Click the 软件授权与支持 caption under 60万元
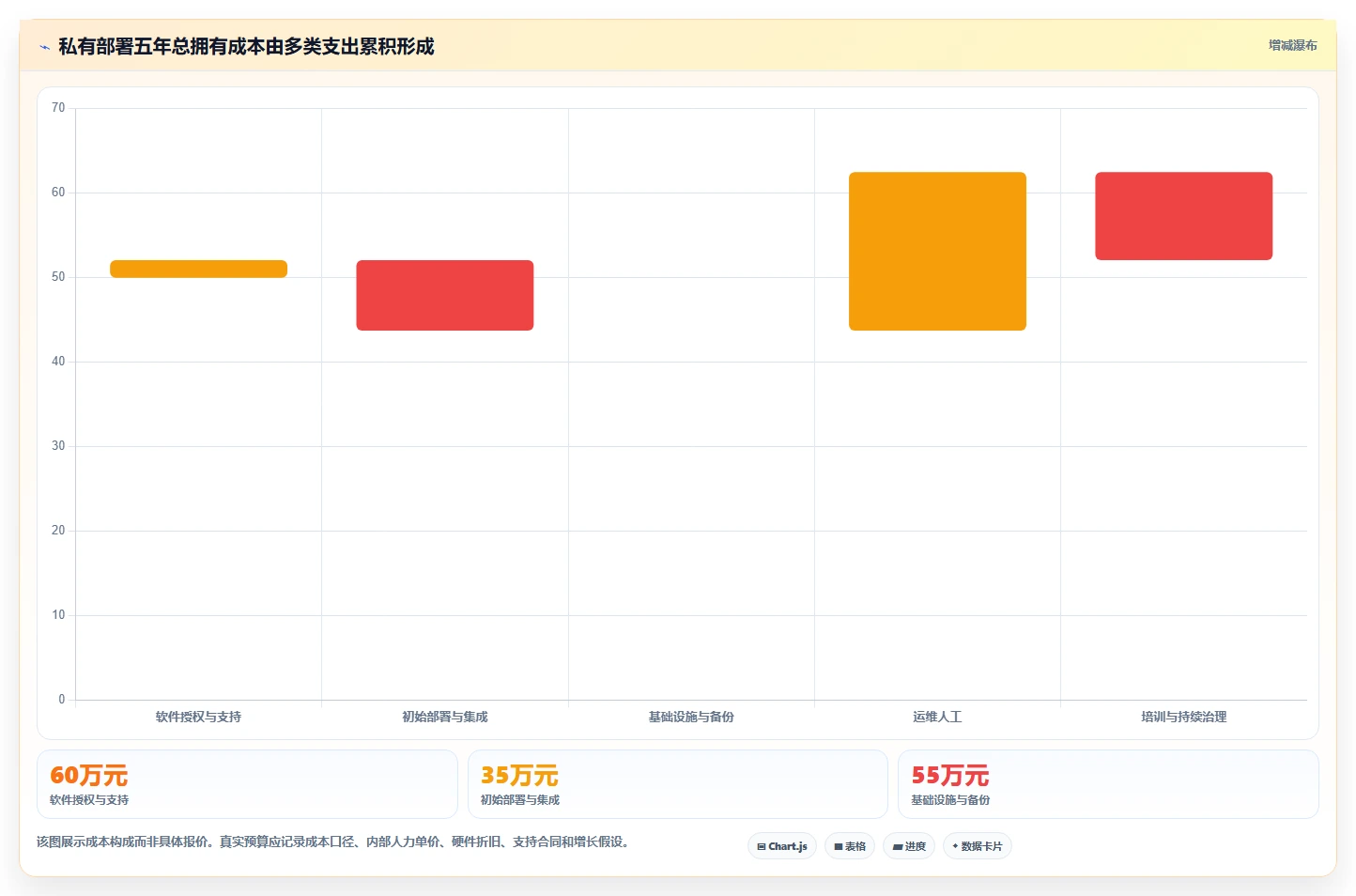The image size is (1356, 896). 89,800
